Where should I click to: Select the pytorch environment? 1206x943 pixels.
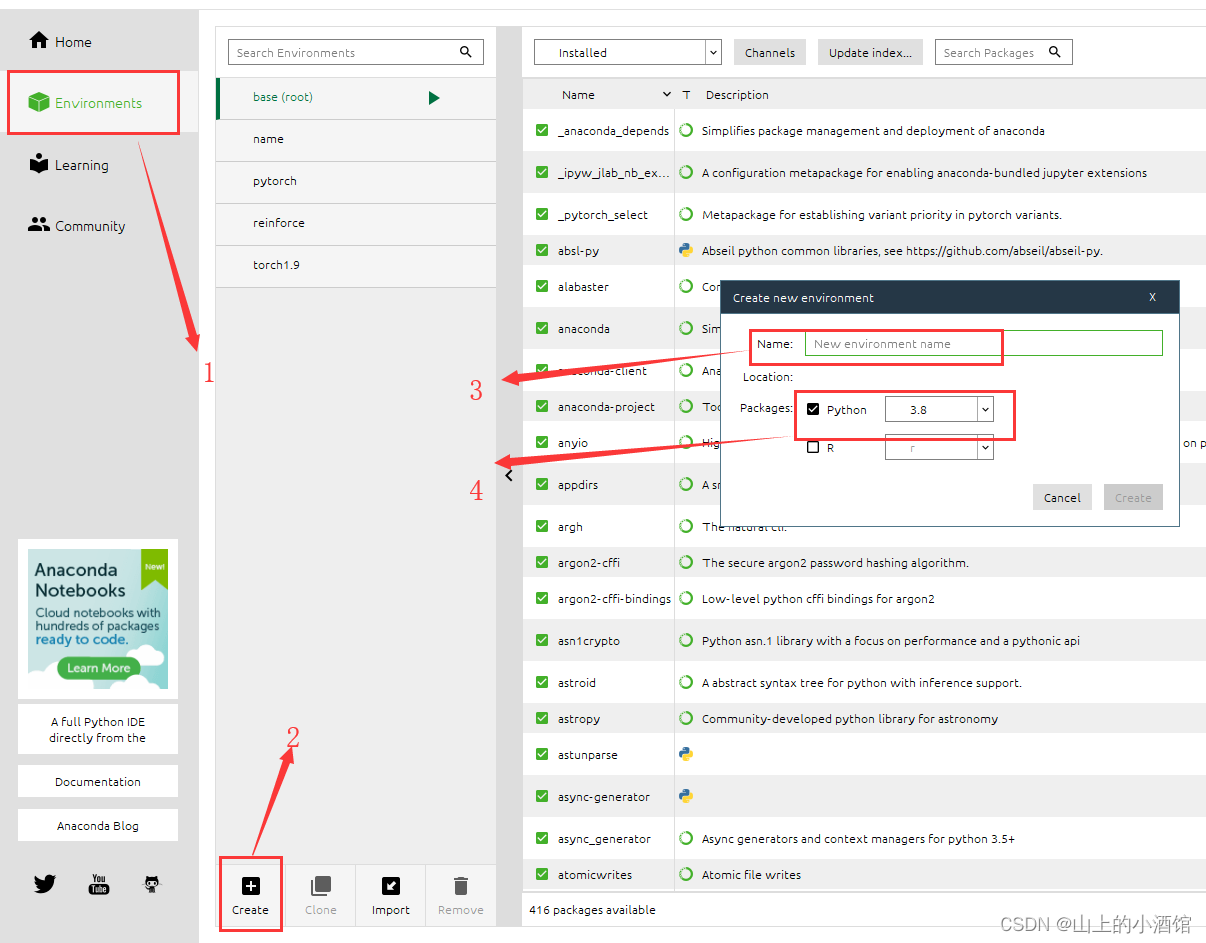(x=356, y=181)
